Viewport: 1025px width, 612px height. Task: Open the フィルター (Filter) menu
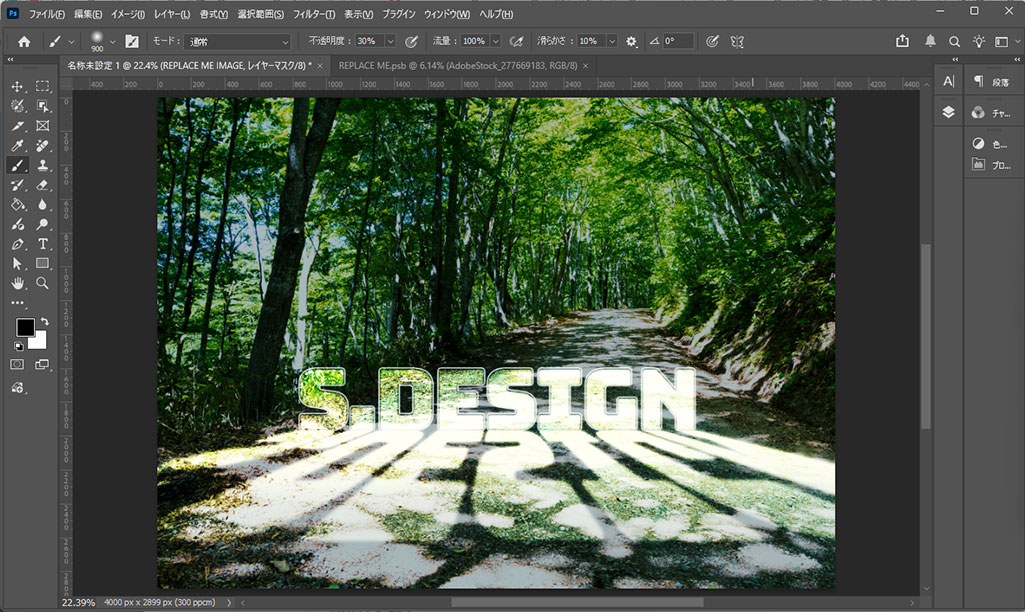314,14
